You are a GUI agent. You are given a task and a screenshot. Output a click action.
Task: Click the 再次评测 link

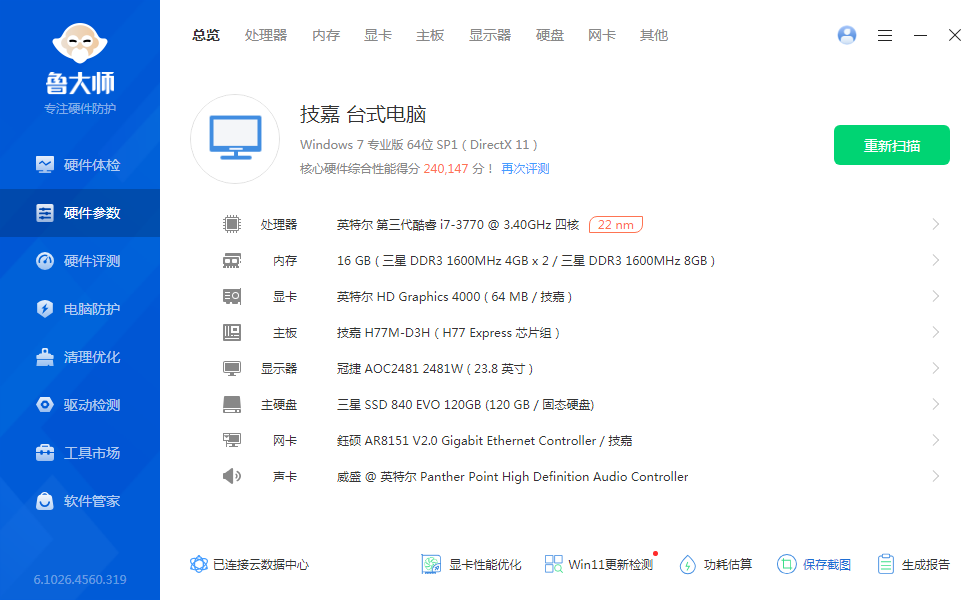525,169
